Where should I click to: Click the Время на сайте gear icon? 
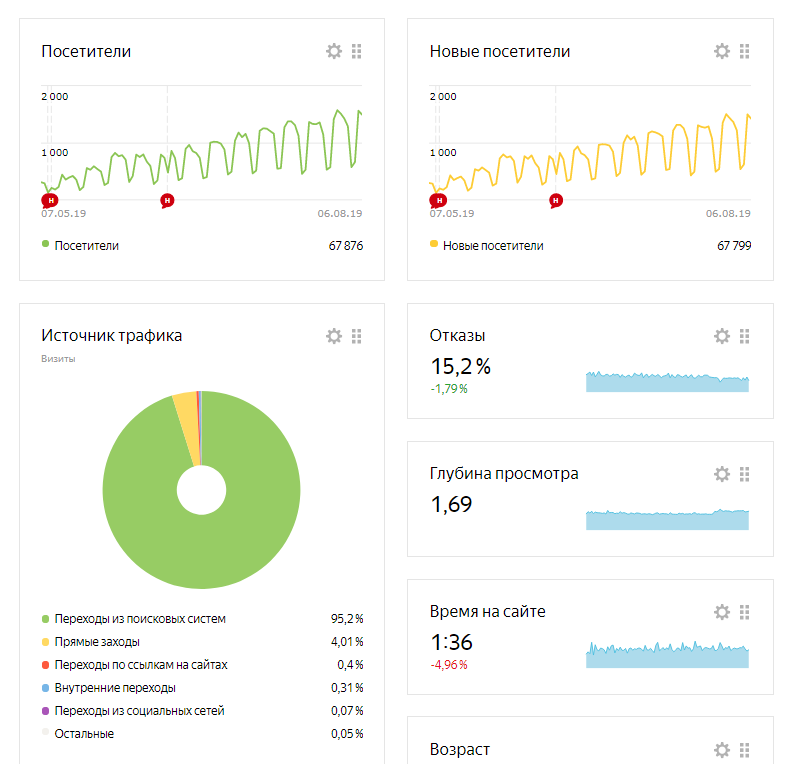tap(722, 612)
